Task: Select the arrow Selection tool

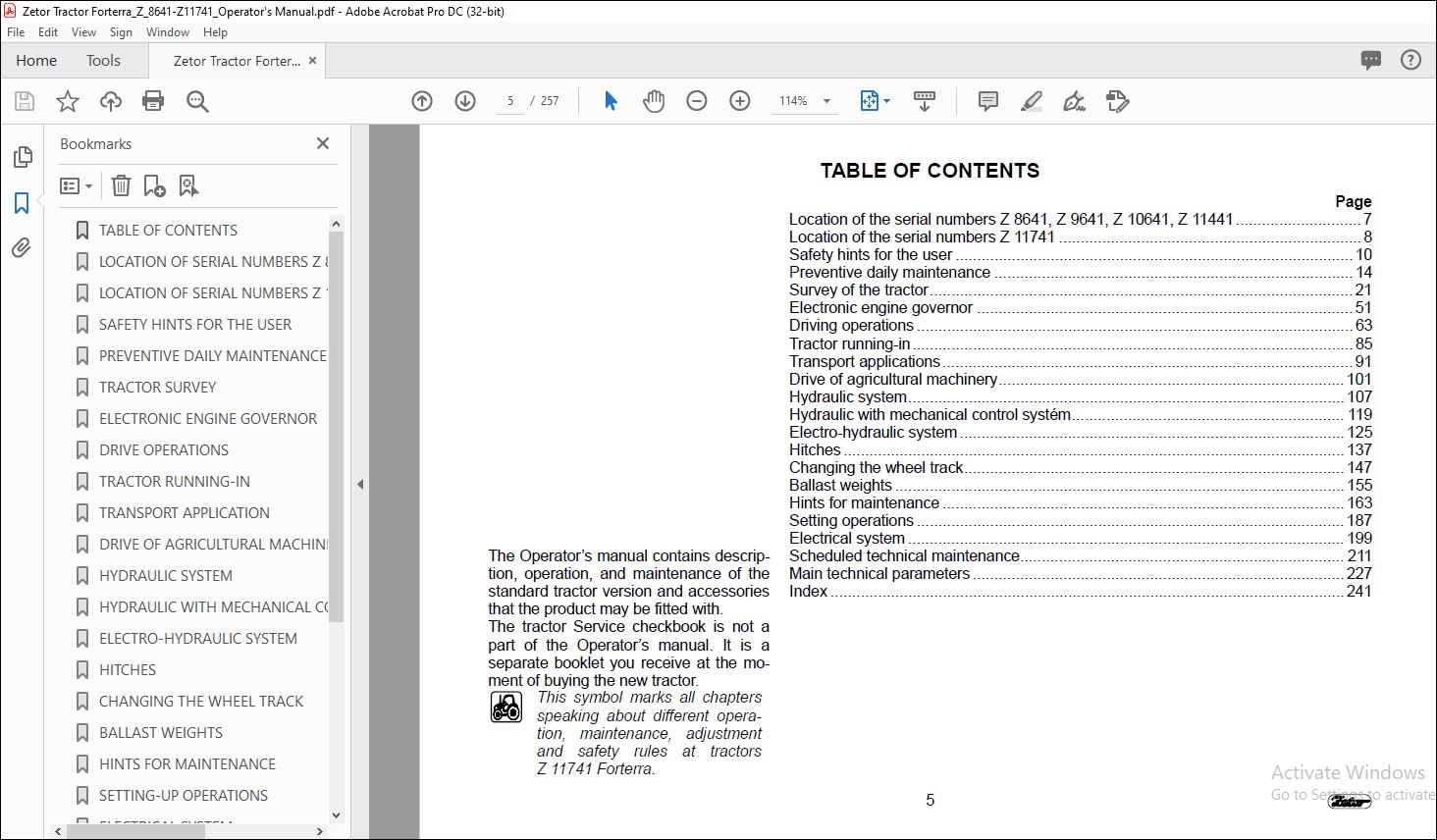Action: point(611,101)
